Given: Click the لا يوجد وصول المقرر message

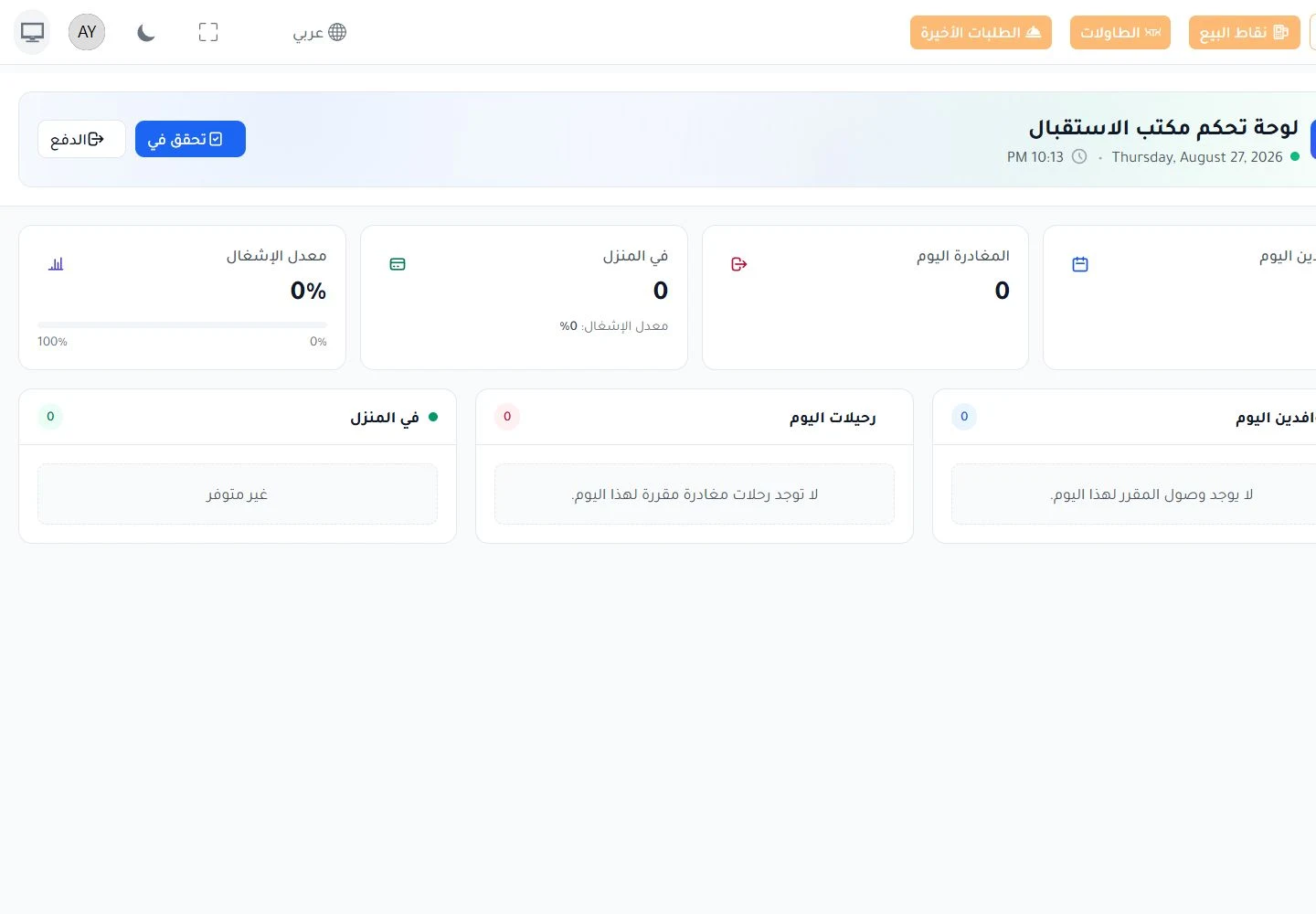Looking at the screenshot, I should [x=1151, y=494].
